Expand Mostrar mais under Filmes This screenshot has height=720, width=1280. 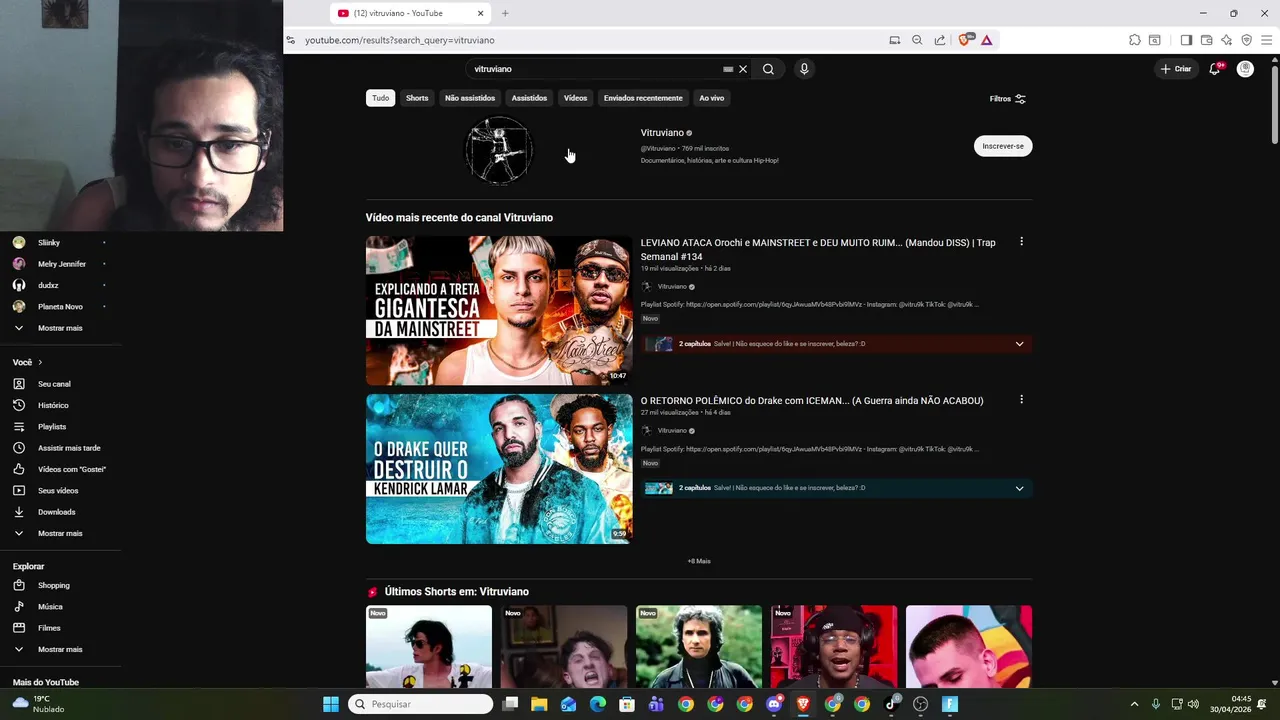60,649
